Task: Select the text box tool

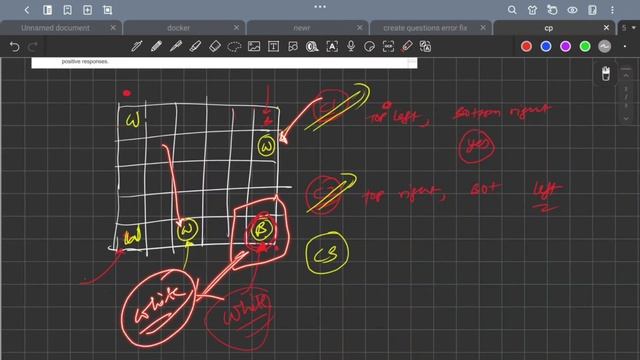Action: tap(273, 47)
